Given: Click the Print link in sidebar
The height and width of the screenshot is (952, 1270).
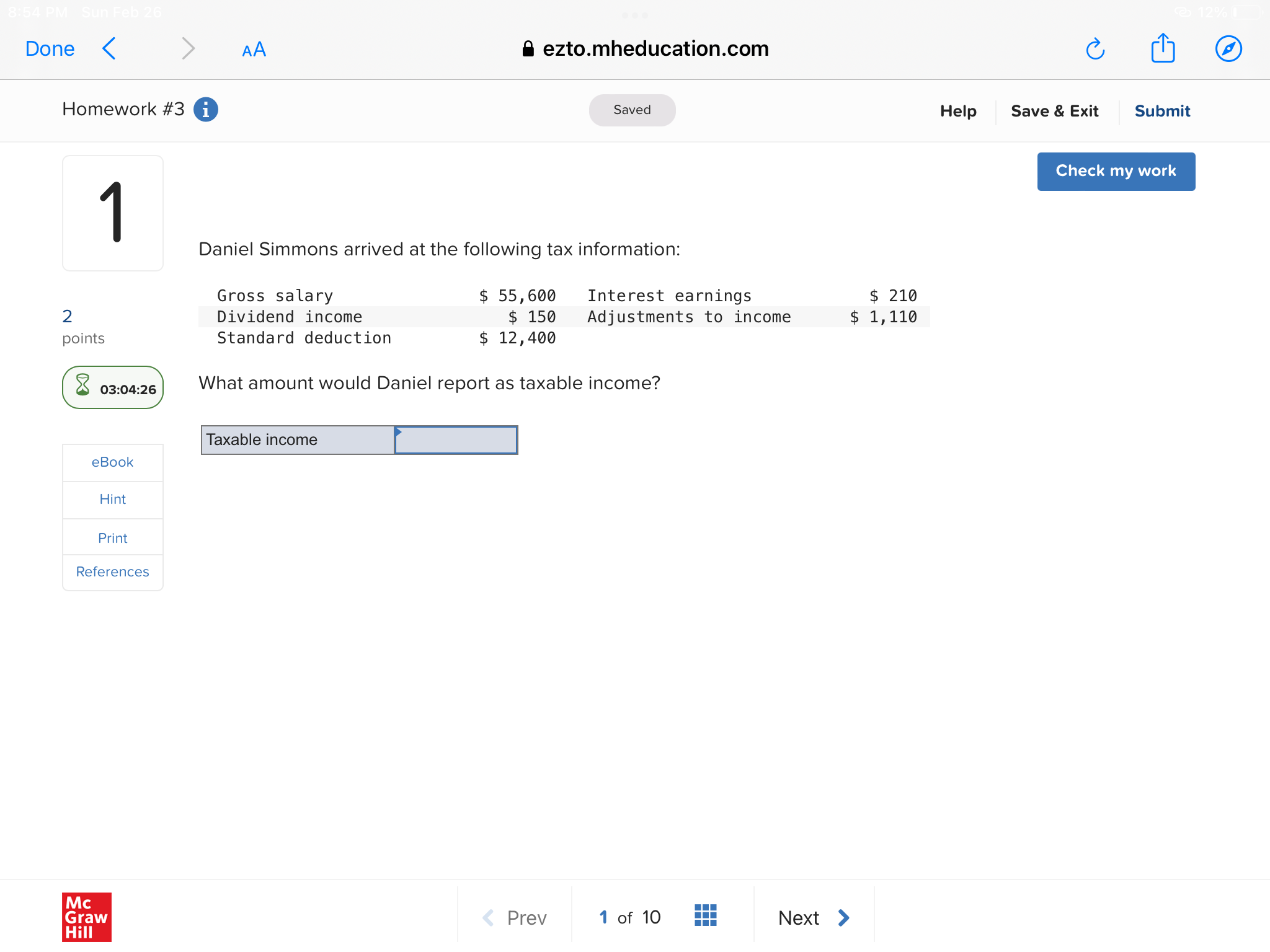Looking at the screenshot, I should click(112, 538).
